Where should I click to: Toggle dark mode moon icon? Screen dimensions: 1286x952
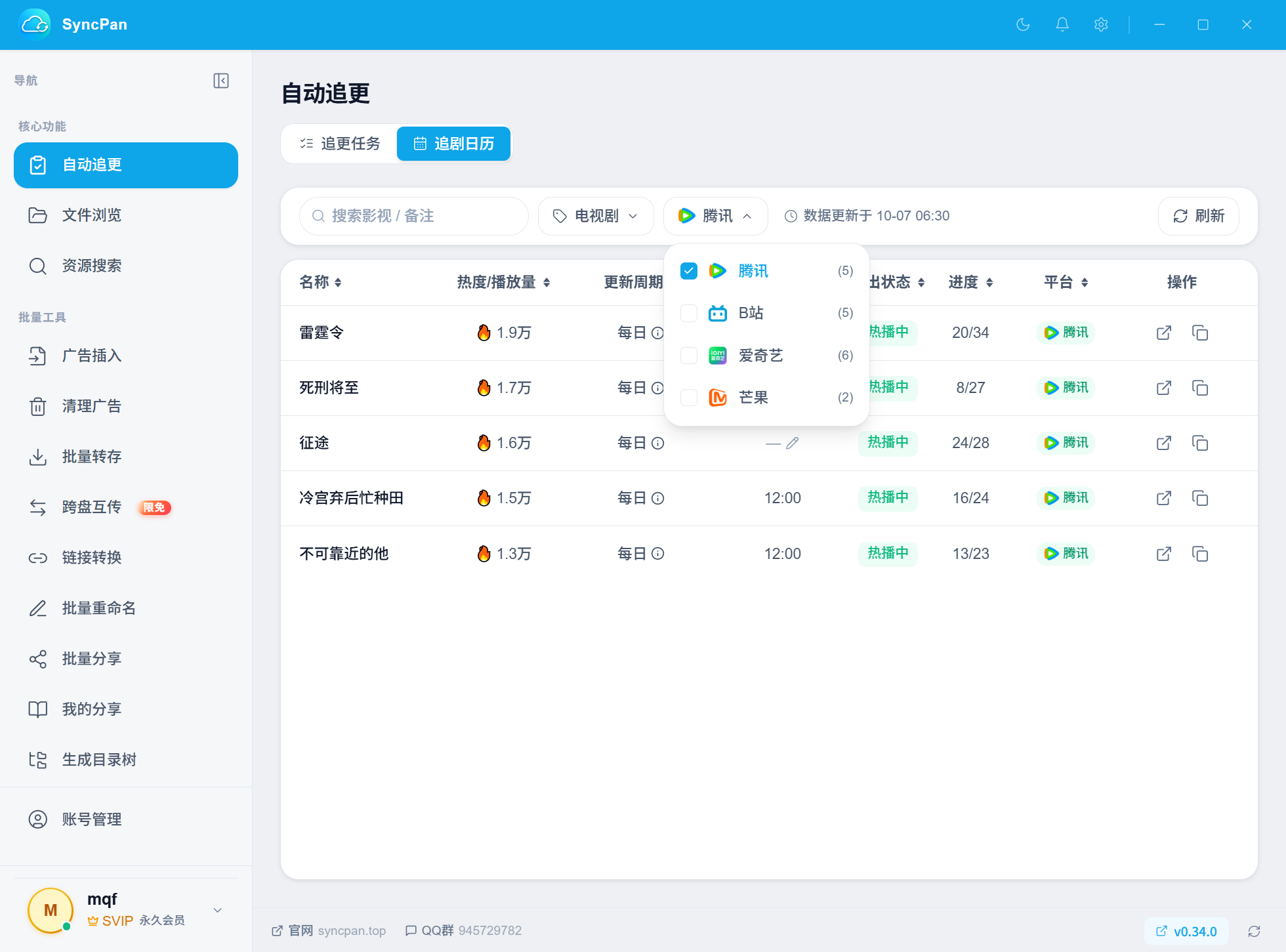tap(1023, 24)
